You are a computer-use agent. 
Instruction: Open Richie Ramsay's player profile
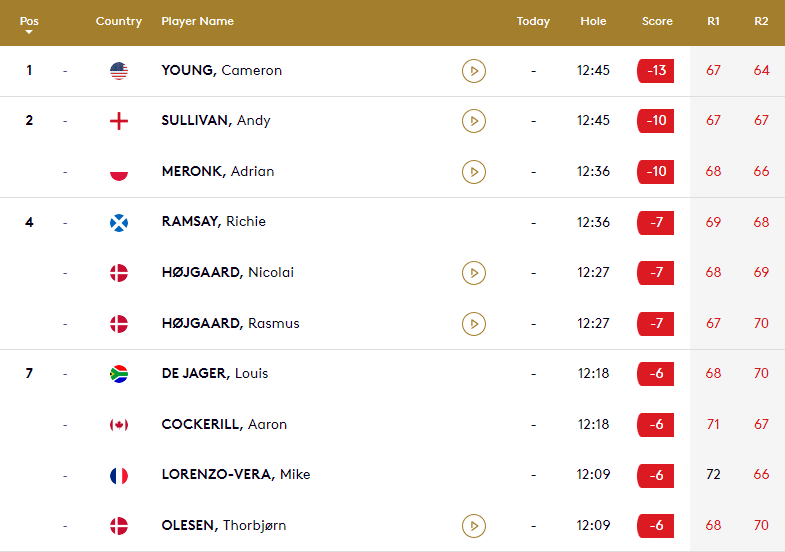point(213,222)
